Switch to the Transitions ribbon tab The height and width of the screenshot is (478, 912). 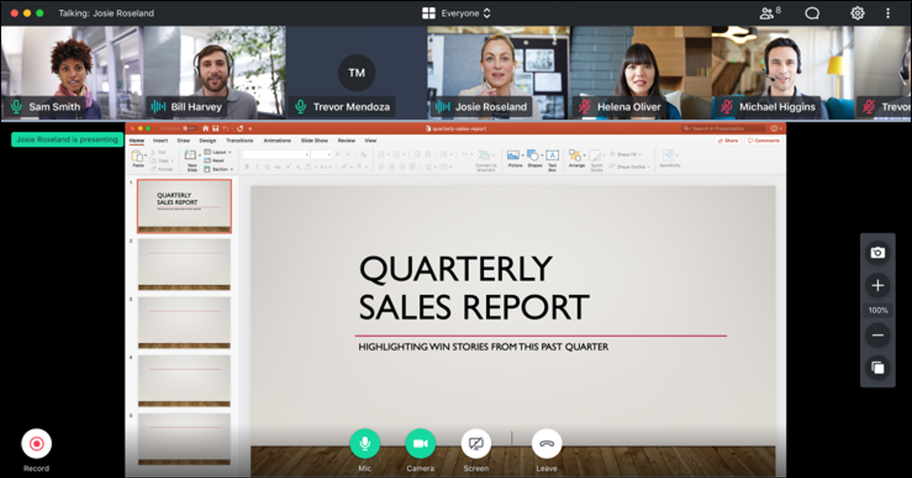click(240, 141)
